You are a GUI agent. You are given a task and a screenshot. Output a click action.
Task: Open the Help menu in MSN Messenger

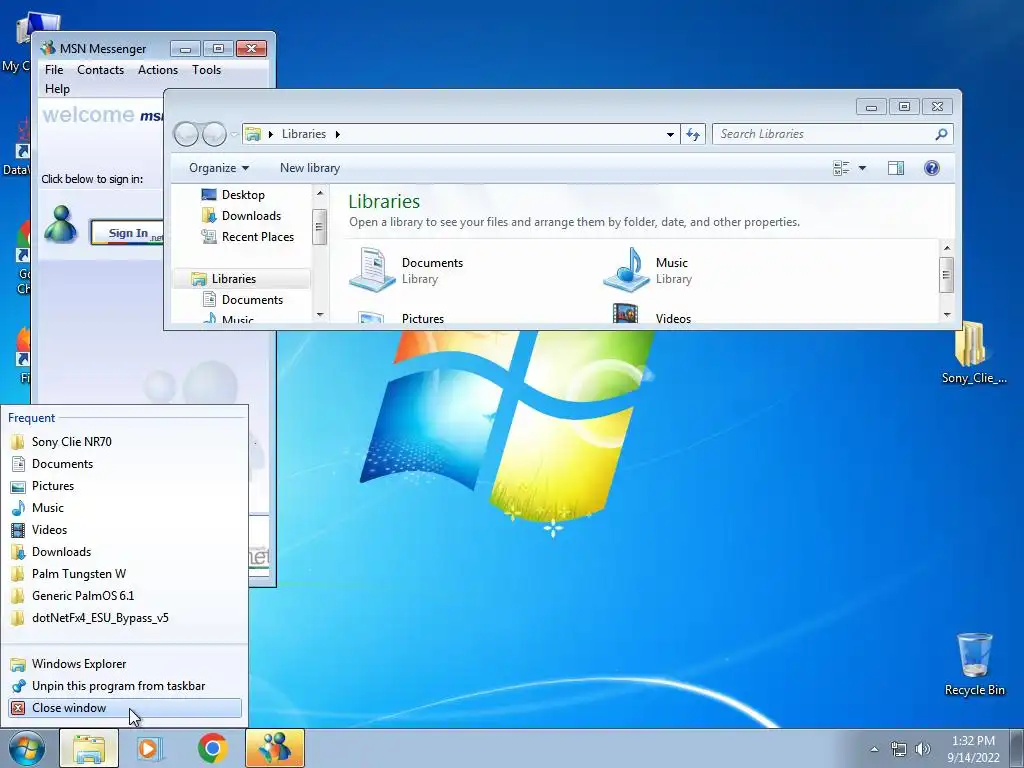(57, 89)
